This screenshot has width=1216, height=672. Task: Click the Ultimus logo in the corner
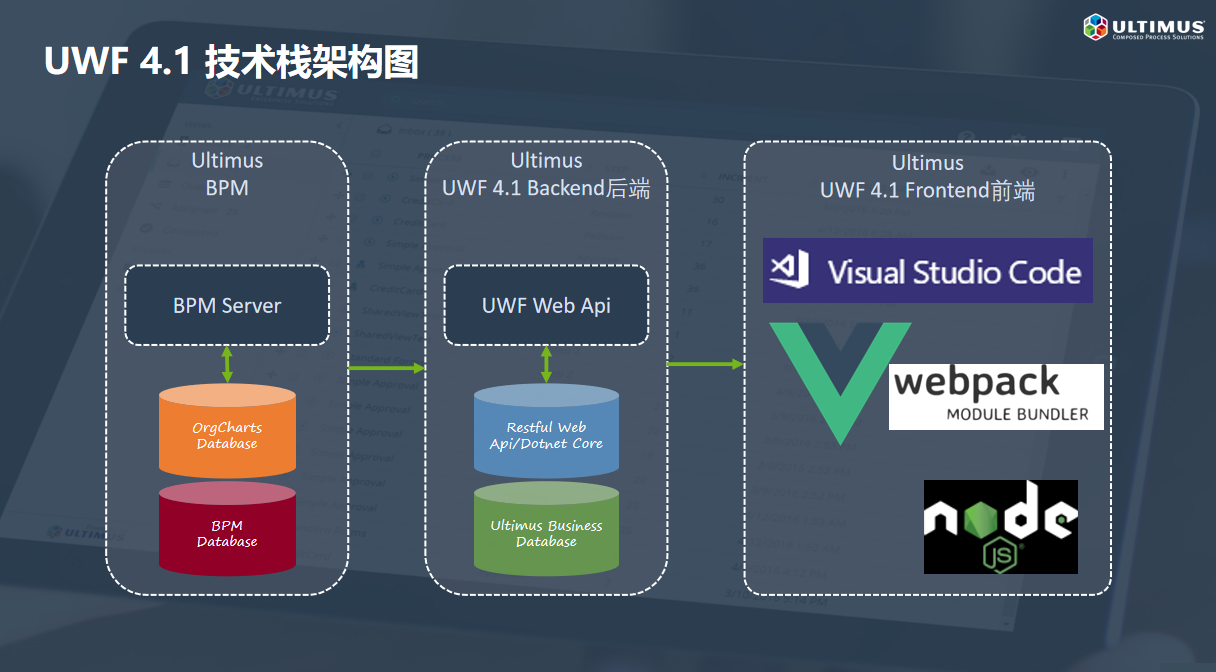1143,27
